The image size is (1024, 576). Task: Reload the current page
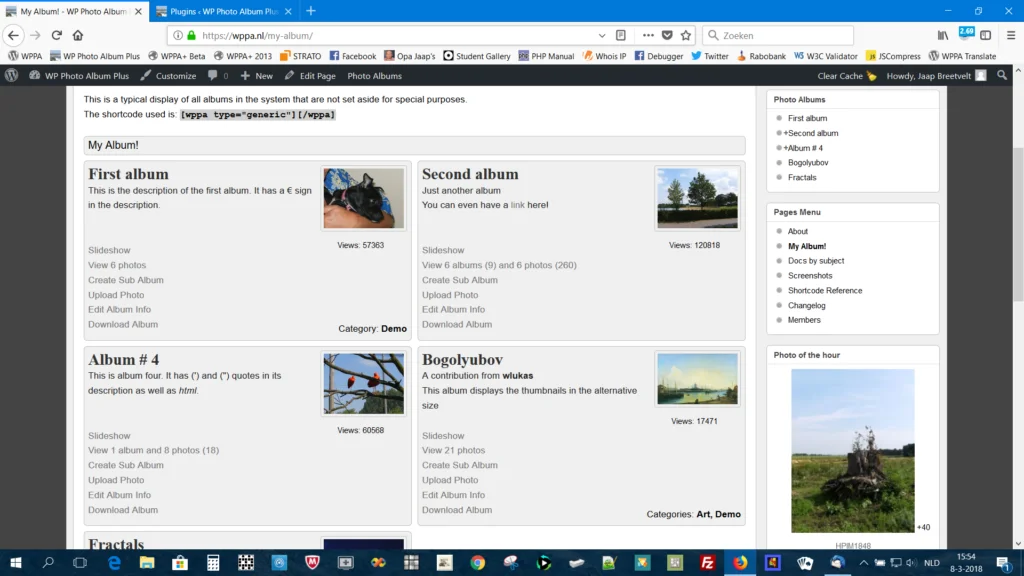[x=57, y=35]
